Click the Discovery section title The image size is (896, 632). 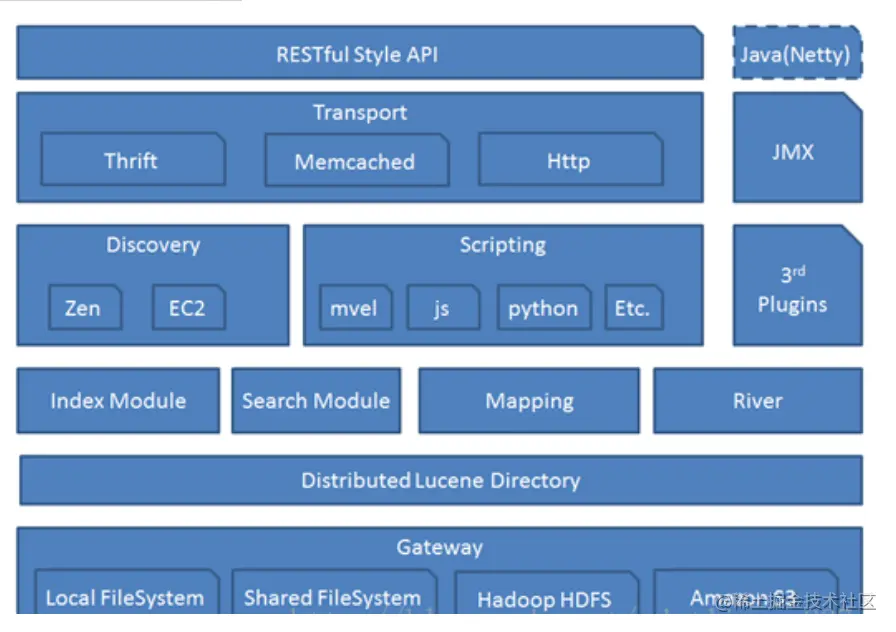point(153,245)
